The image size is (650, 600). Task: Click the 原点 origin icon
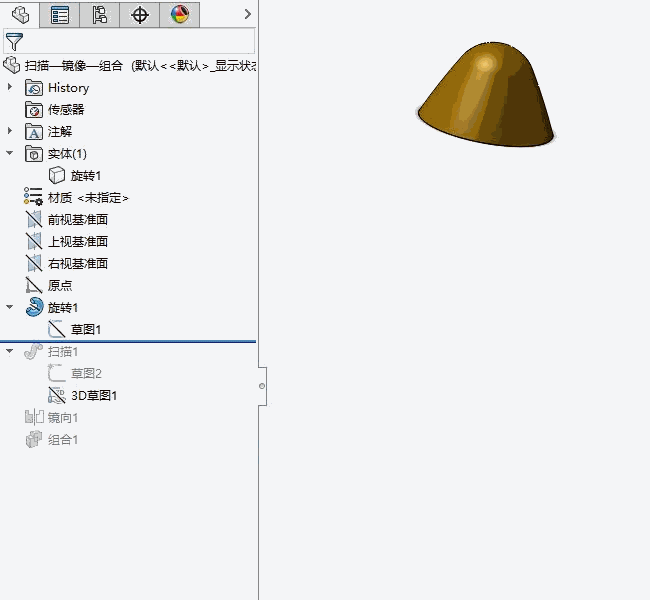(34, 285)
